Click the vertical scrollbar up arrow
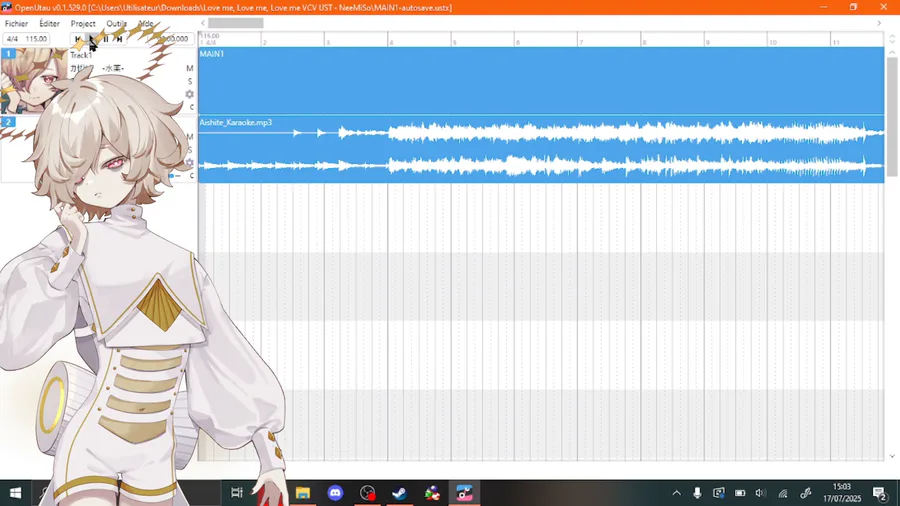Screen dimensions: 900x506 pos(891,52)
